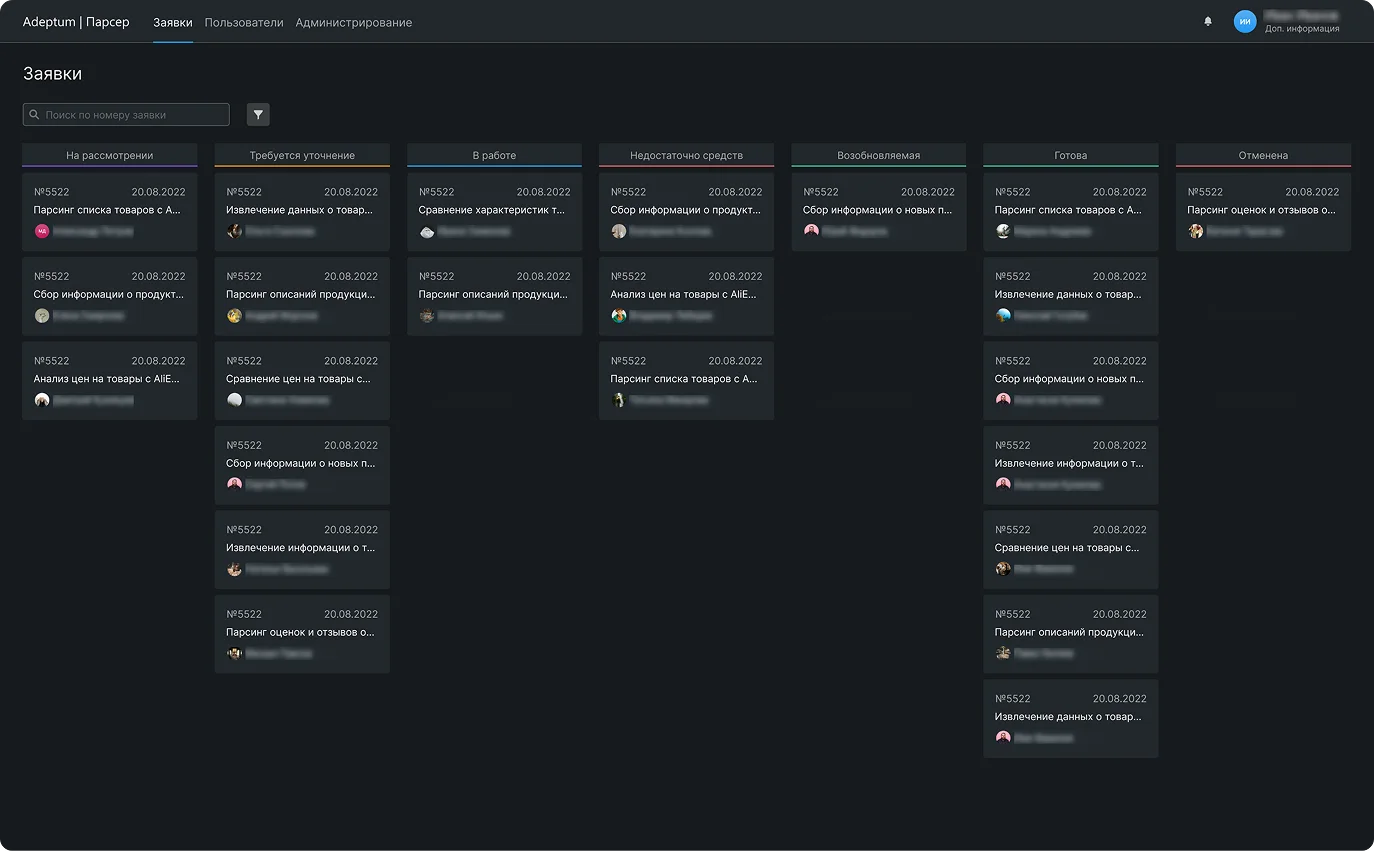
Task: Click avatar on "Парсинг списка товаров" card in Готова
Action: pos(1003,231)
